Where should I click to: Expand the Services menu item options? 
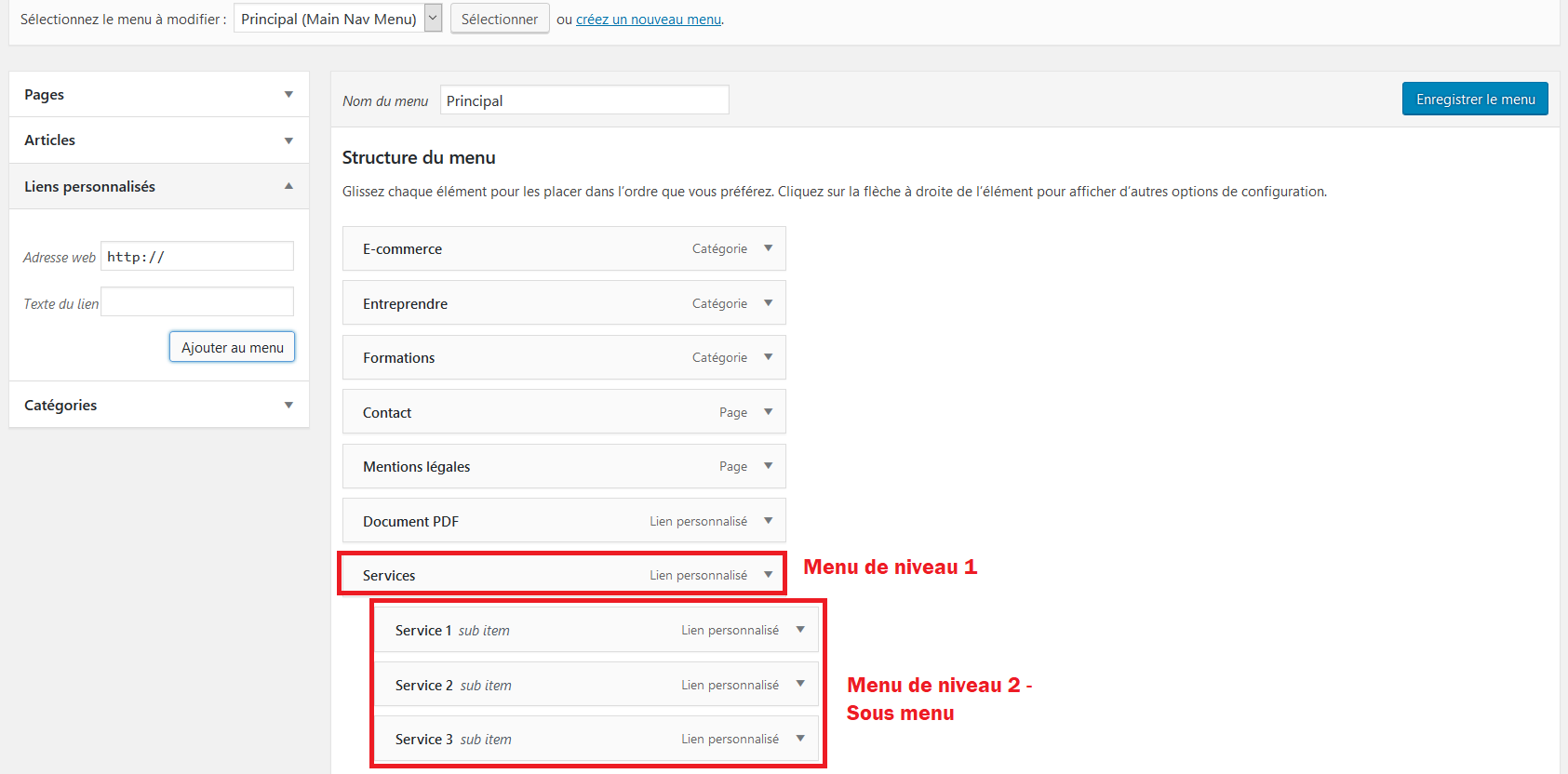click(769, 575)
